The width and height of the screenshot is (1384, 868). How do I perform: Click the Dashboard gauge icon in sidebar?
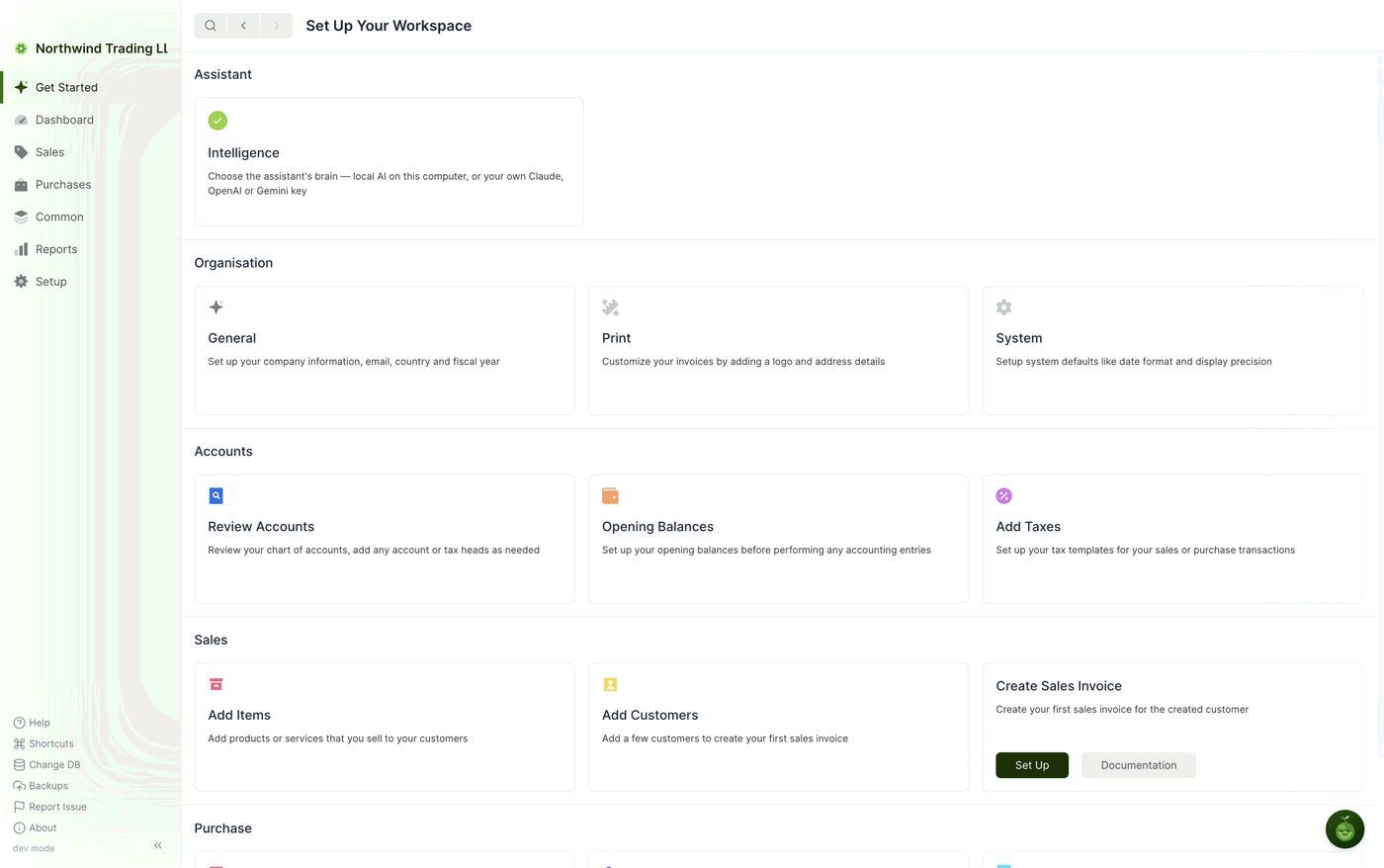(21, 120)
